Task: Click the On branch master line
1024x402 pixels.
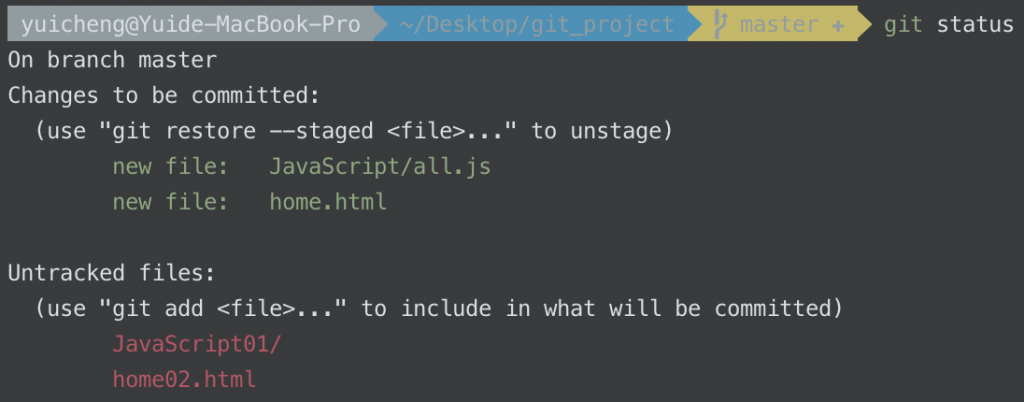Action: (x=112, y=60)
